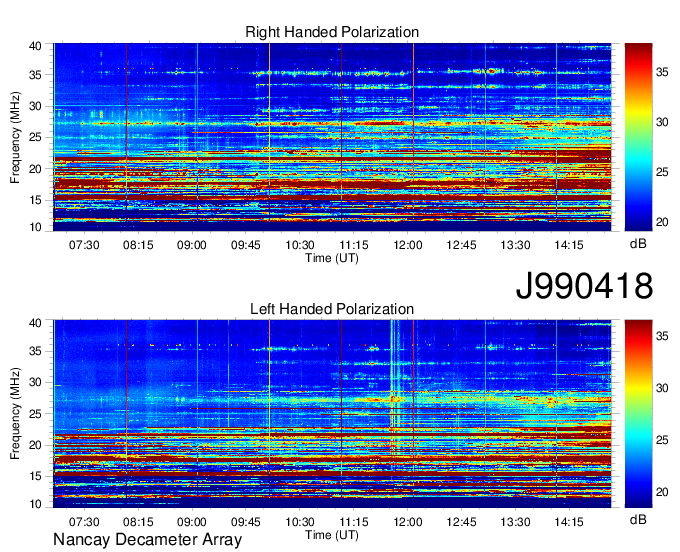Click Frequency (MHz) label of Right Handed plot

(15, 137)
